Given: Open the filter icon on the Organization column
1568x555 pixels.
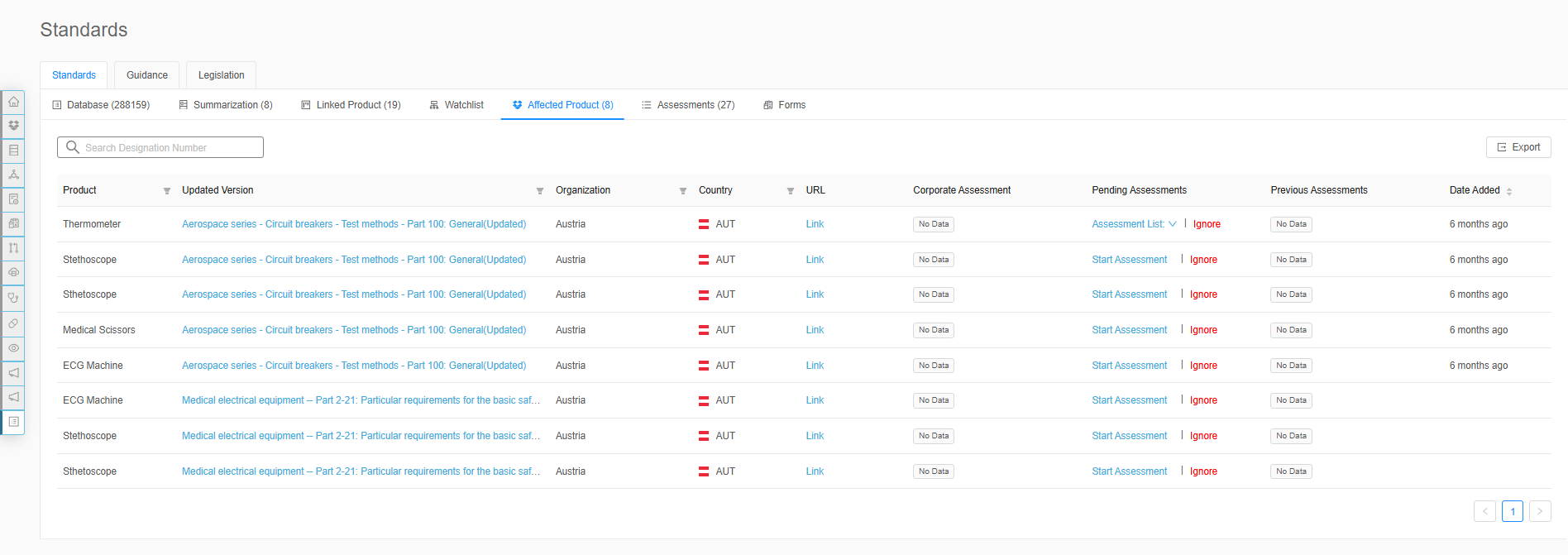Looking at the screenshot, I should click(x=683, y=191).
